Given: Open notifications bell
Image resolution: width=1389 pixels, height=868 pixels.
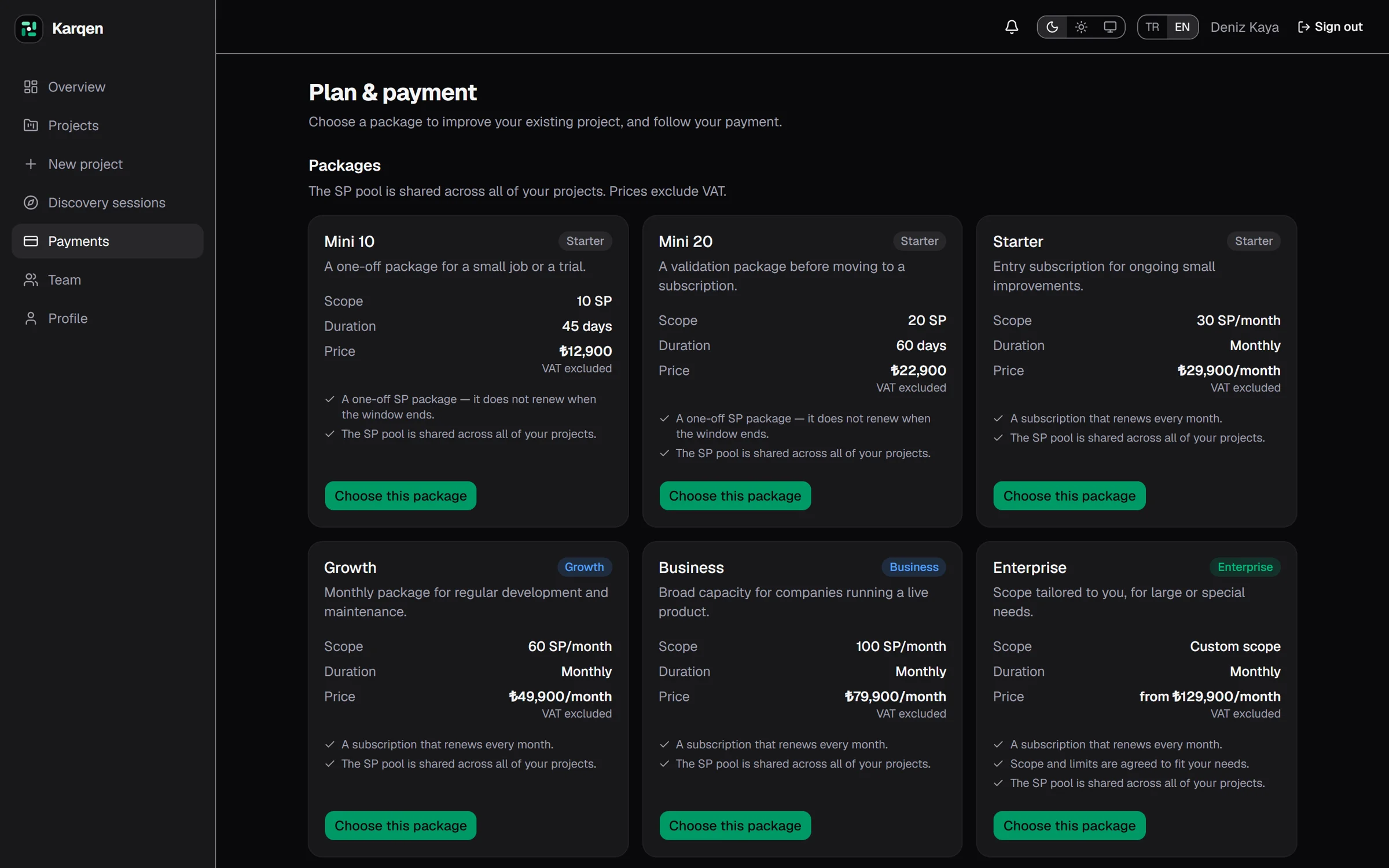Looking at the screenshot, I should click(x=1011, y=27).
